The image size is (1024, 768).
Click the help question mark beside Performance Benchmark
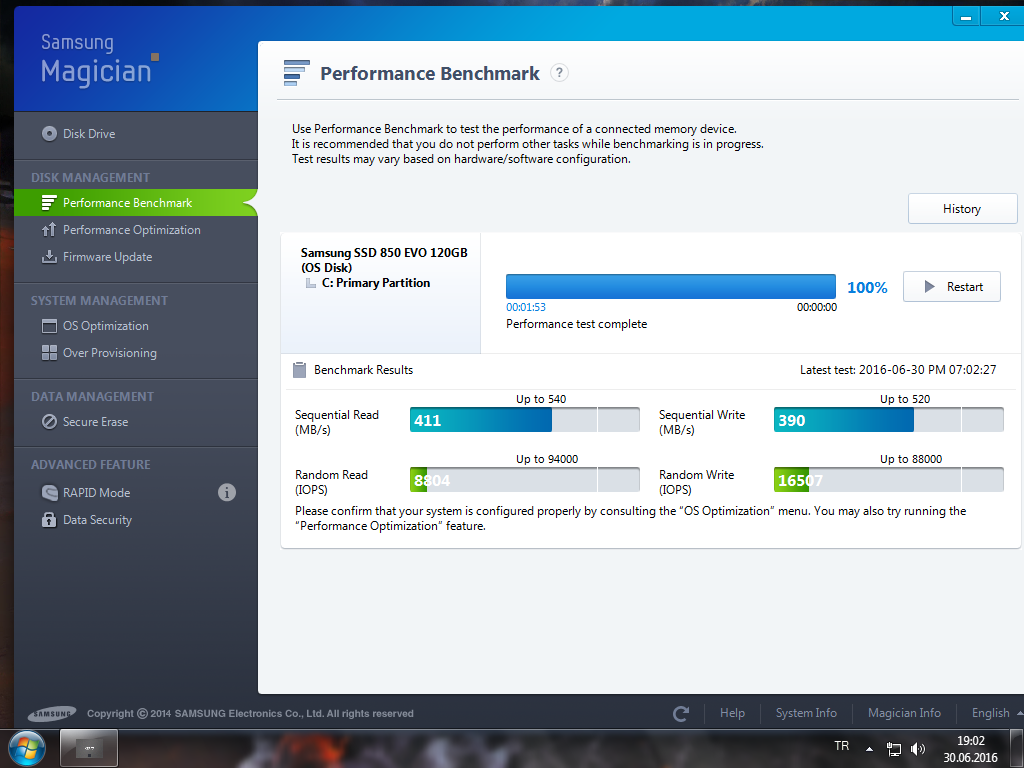tap(560, 73)
